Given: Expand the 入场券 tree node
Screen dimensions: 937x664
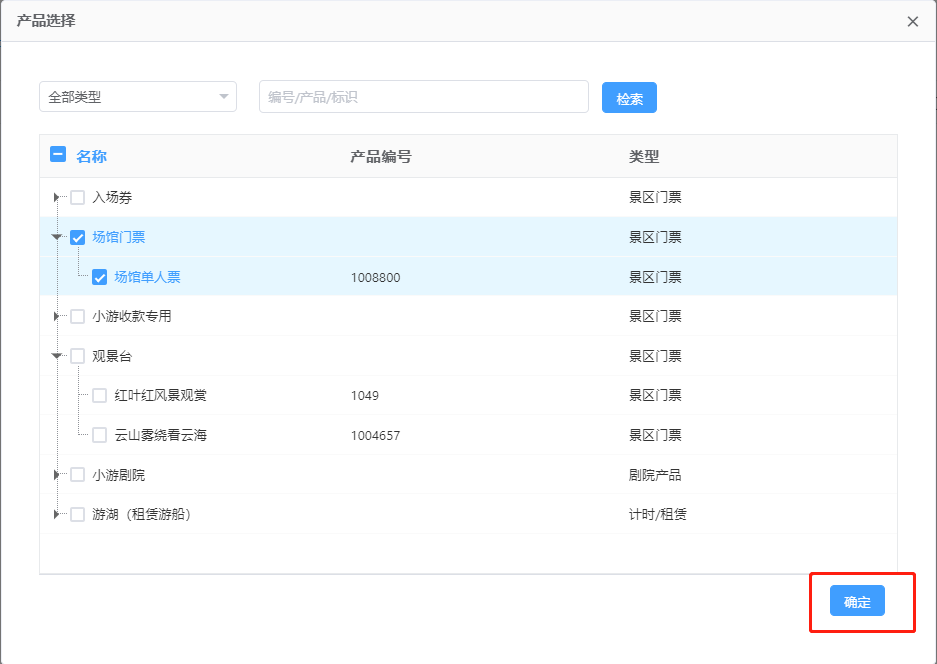Looking at the screenshot, I should click(57, 198).
